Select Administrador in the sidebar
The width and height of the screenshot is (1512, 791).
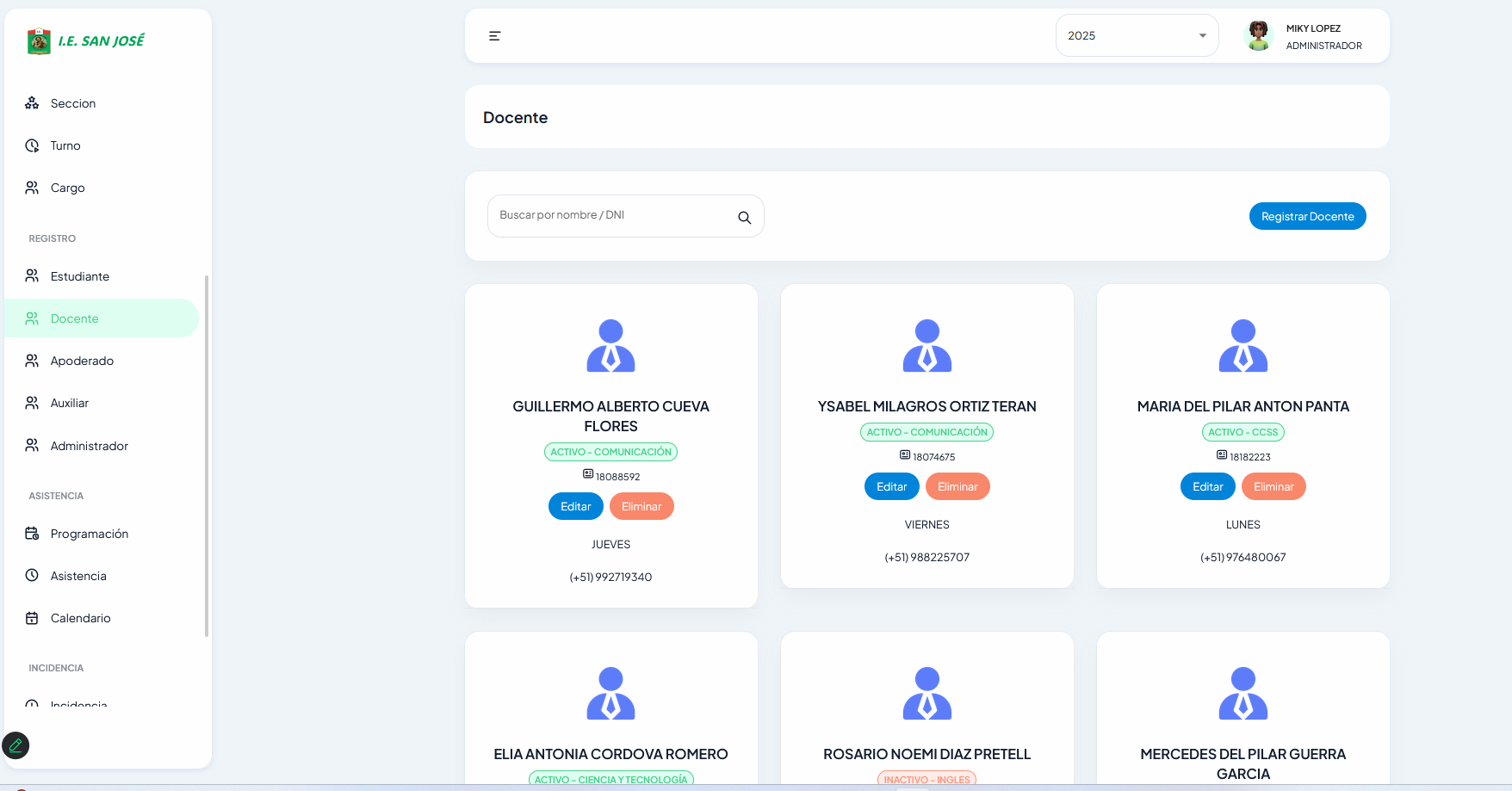[x=89, y=446]
